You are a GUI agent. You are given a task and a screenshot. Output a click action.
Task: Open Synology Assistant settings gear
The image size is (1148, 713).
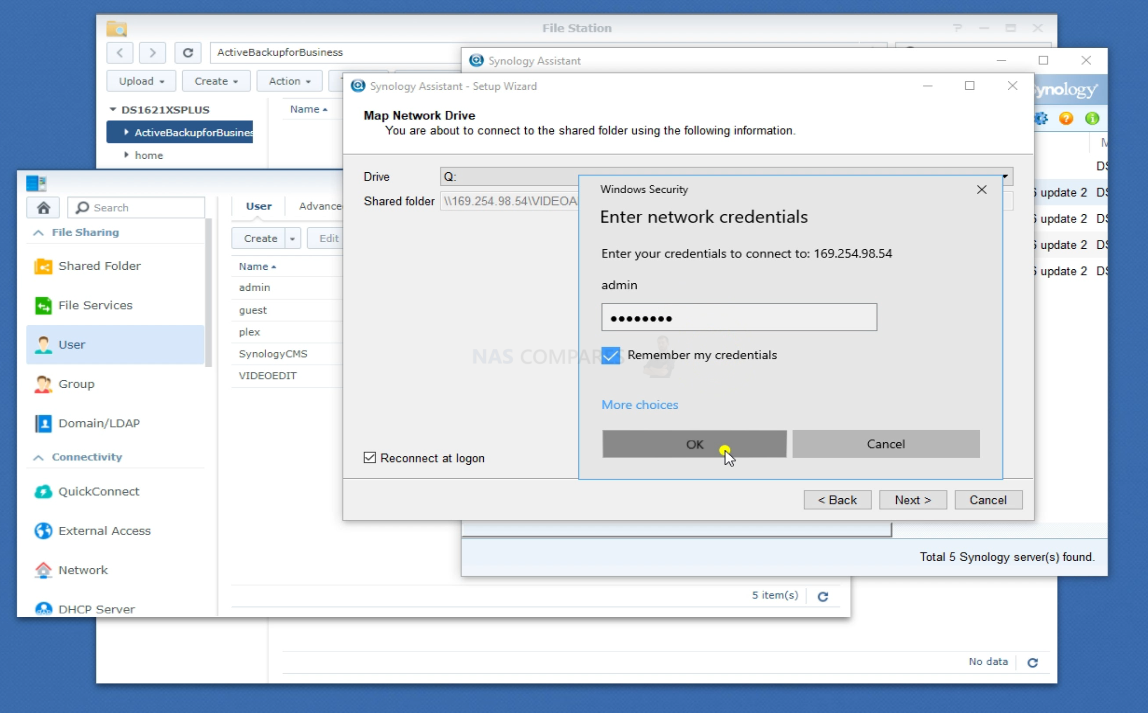[1041, 119]
